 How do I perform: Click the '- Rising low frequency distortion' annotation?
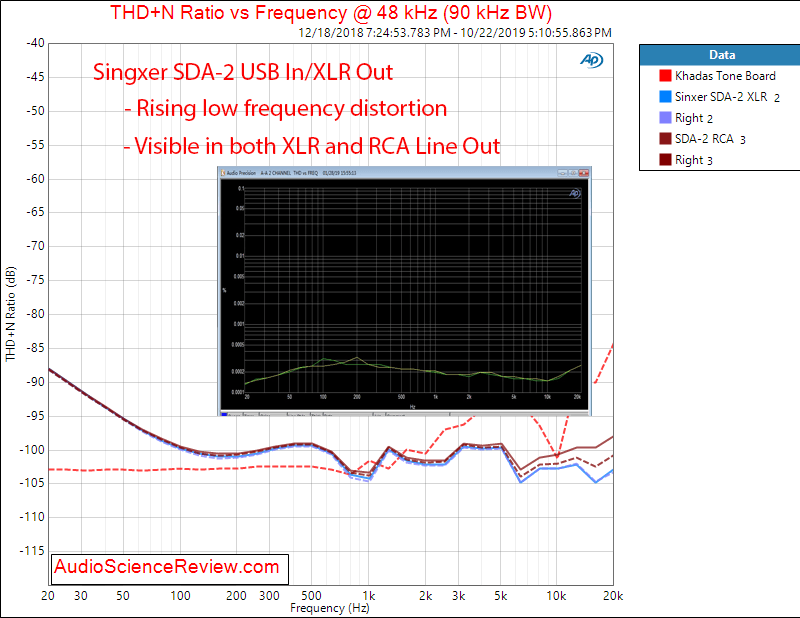[286, 109]
